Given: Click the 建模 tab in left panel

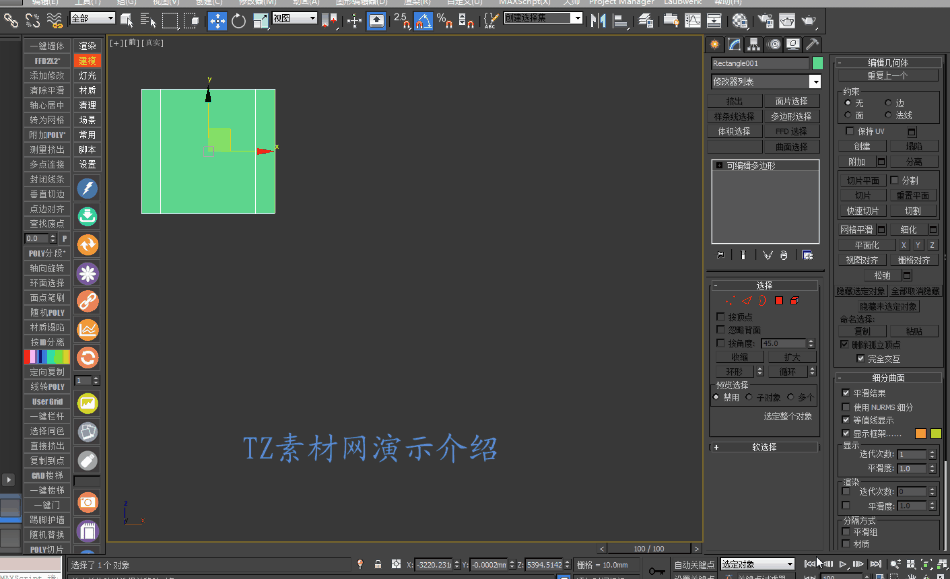Looking at the screenshot, I should [88, 61].
